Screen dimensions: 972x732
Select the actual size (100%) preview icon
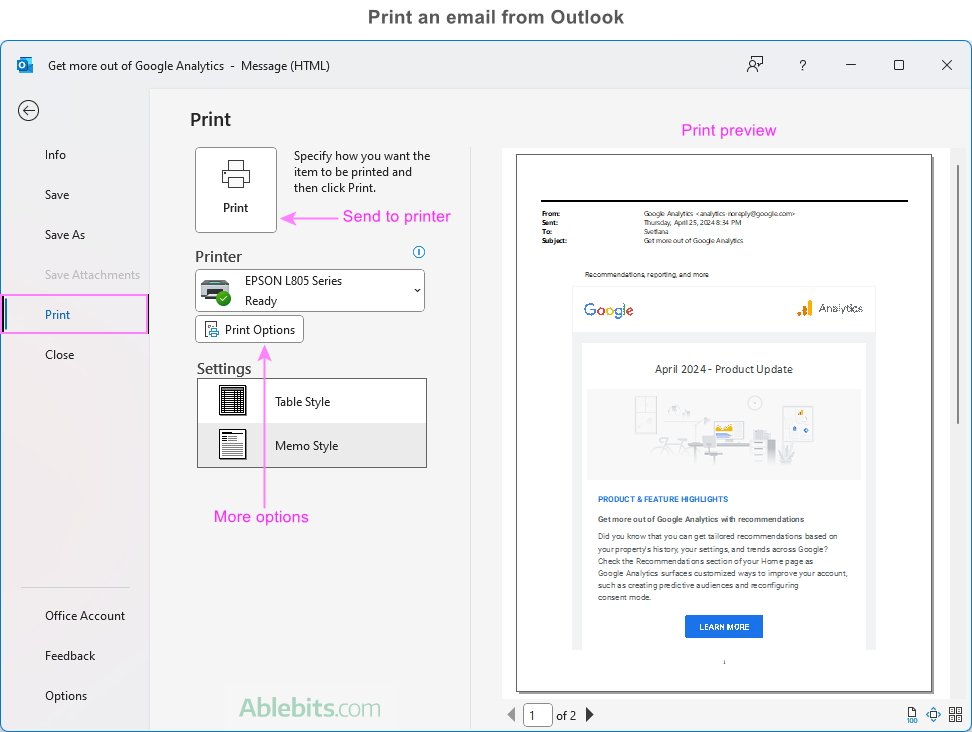tap(912, 714)
